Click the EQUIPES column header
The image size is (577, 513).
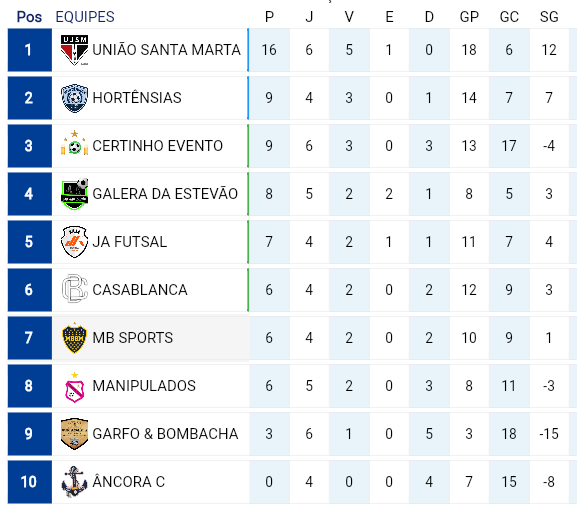[x=85, y=17]
